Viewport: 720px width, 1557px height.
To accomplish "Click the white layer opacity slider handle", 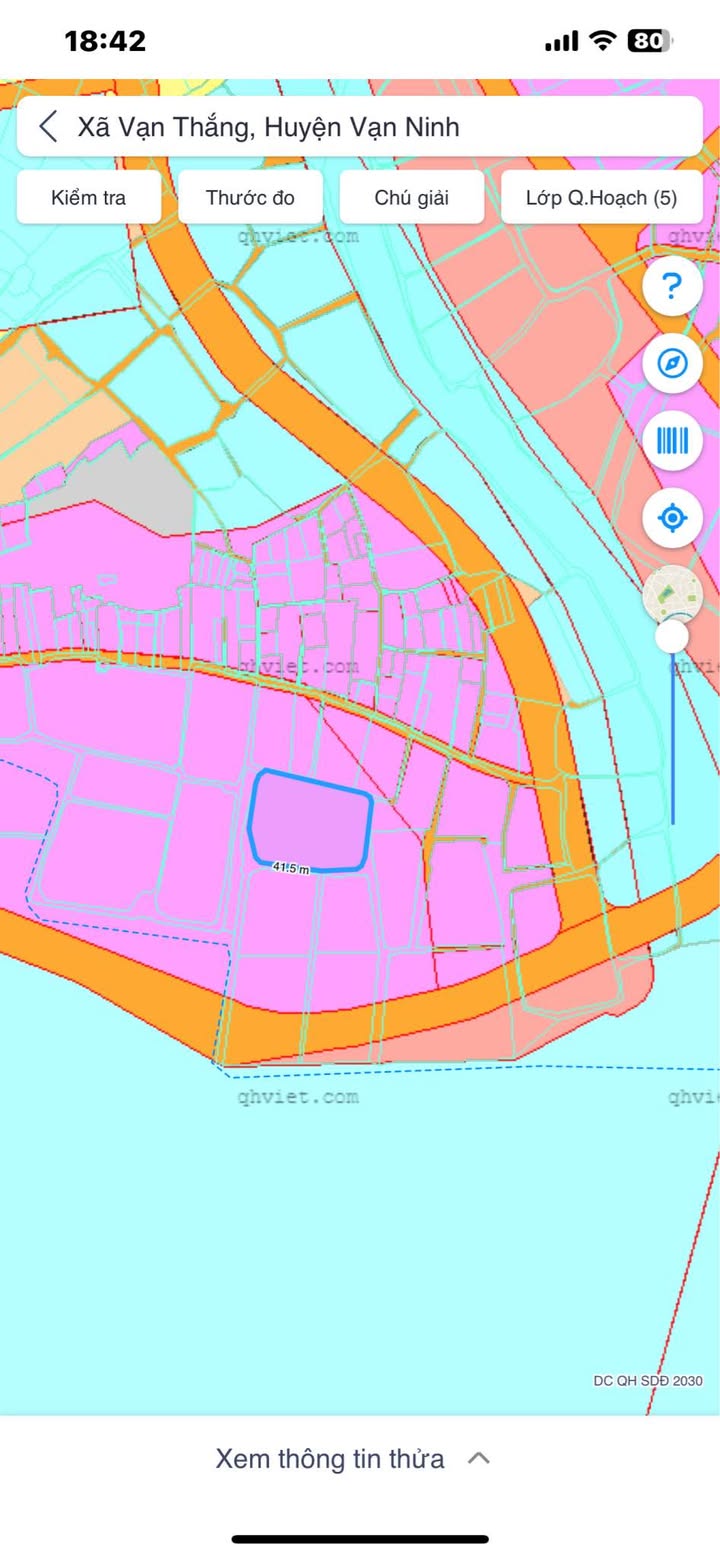I will point(672,636).
